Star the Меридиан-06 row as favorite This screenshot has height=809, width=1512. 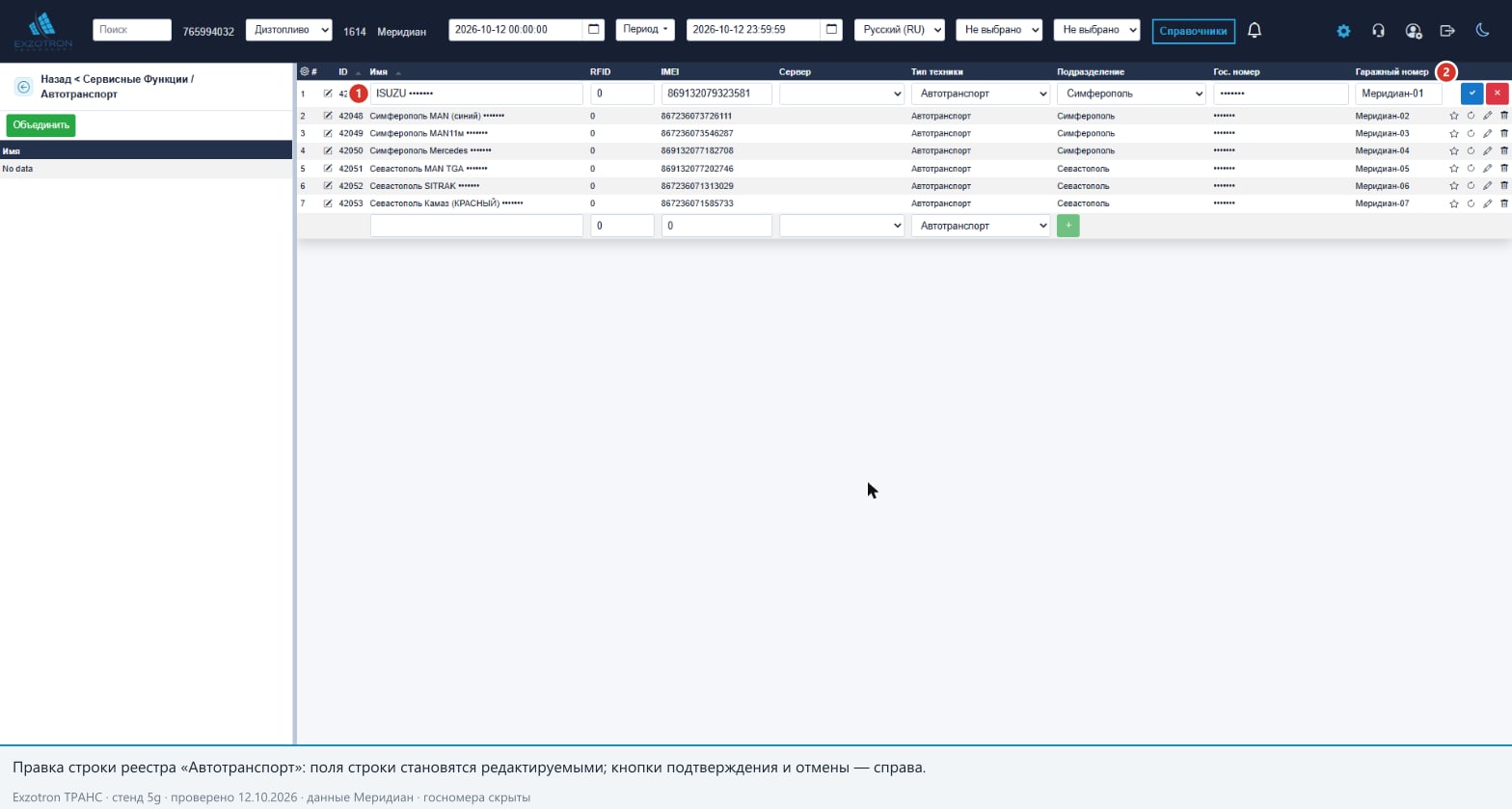tap(1454, 186)
